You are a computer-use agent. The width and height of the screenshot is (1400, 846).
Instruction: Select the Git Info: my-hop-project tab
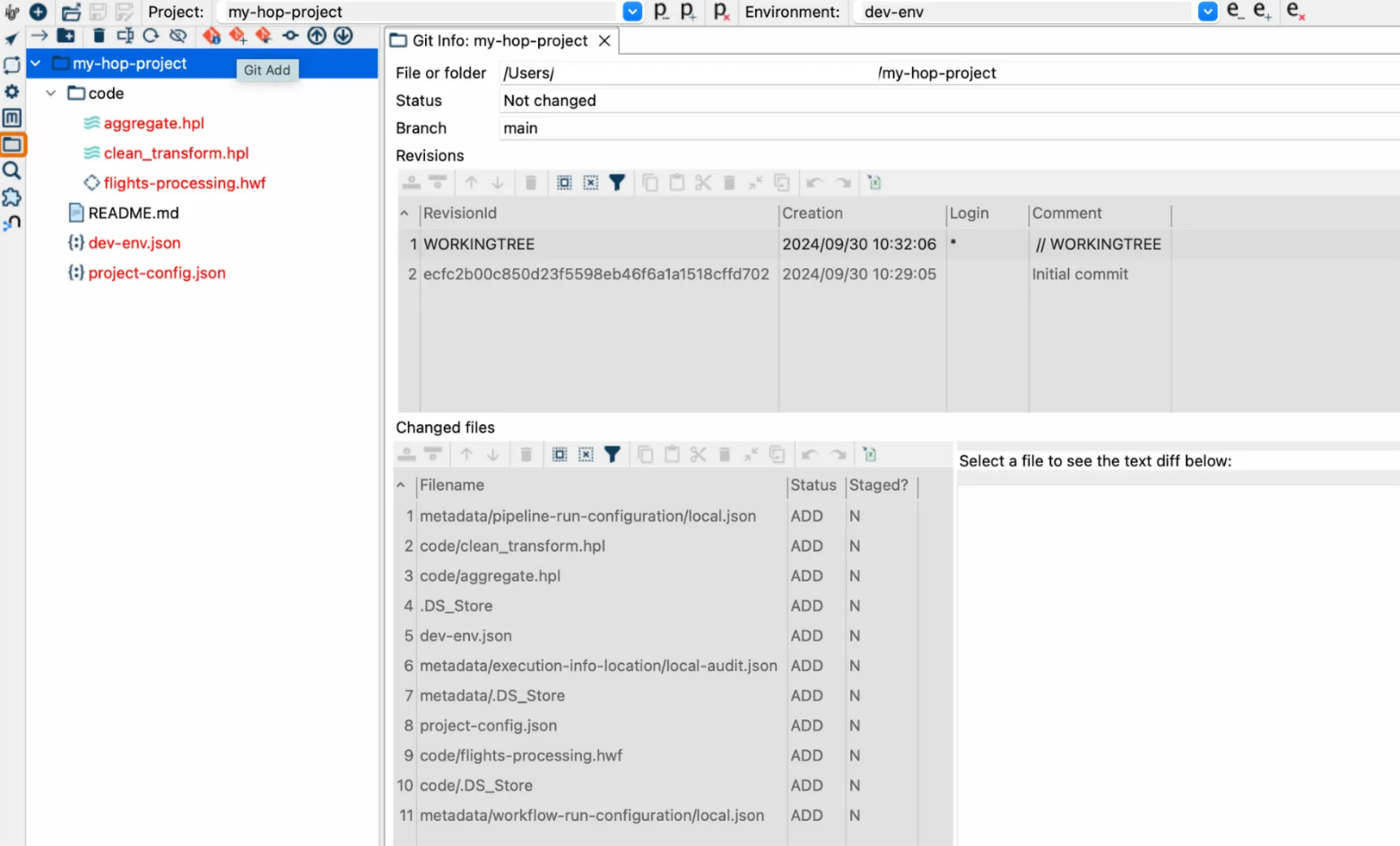(491, 41)
